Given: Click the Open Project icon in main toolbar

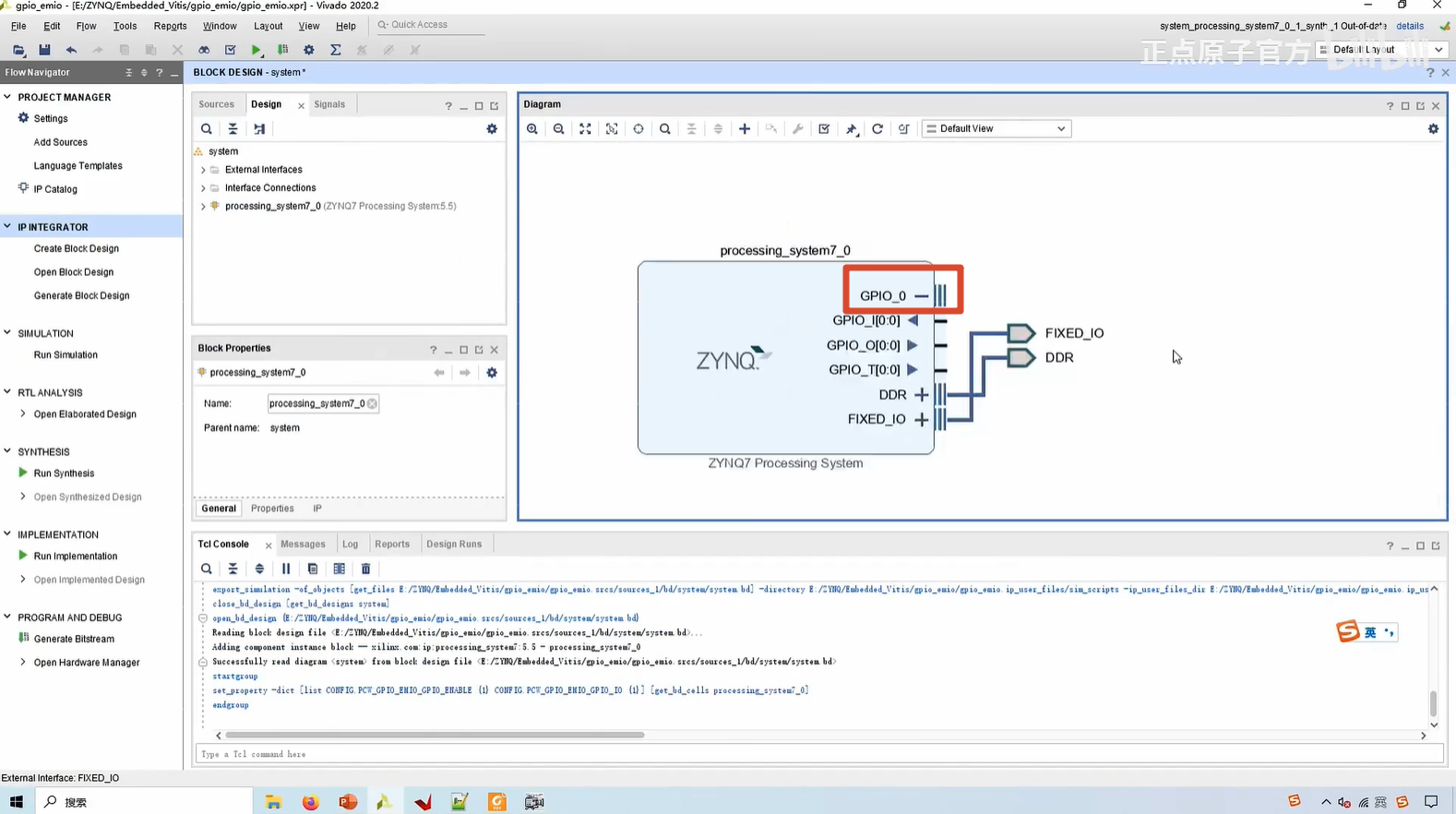Looking at the screenshot, I should pos(18,50).
